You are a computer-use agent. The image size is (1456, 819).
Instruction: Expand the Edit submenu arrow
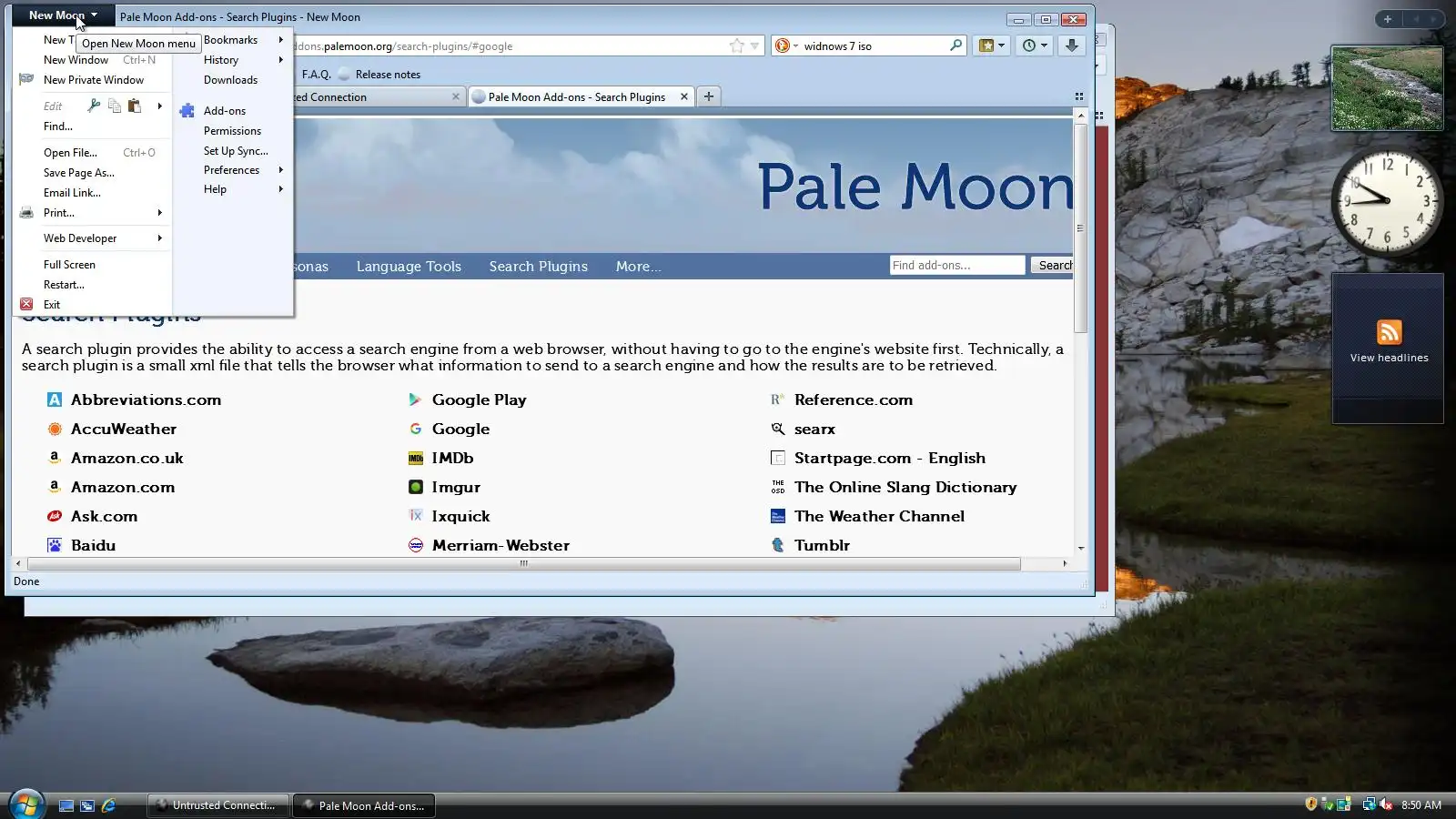[159, 106]
